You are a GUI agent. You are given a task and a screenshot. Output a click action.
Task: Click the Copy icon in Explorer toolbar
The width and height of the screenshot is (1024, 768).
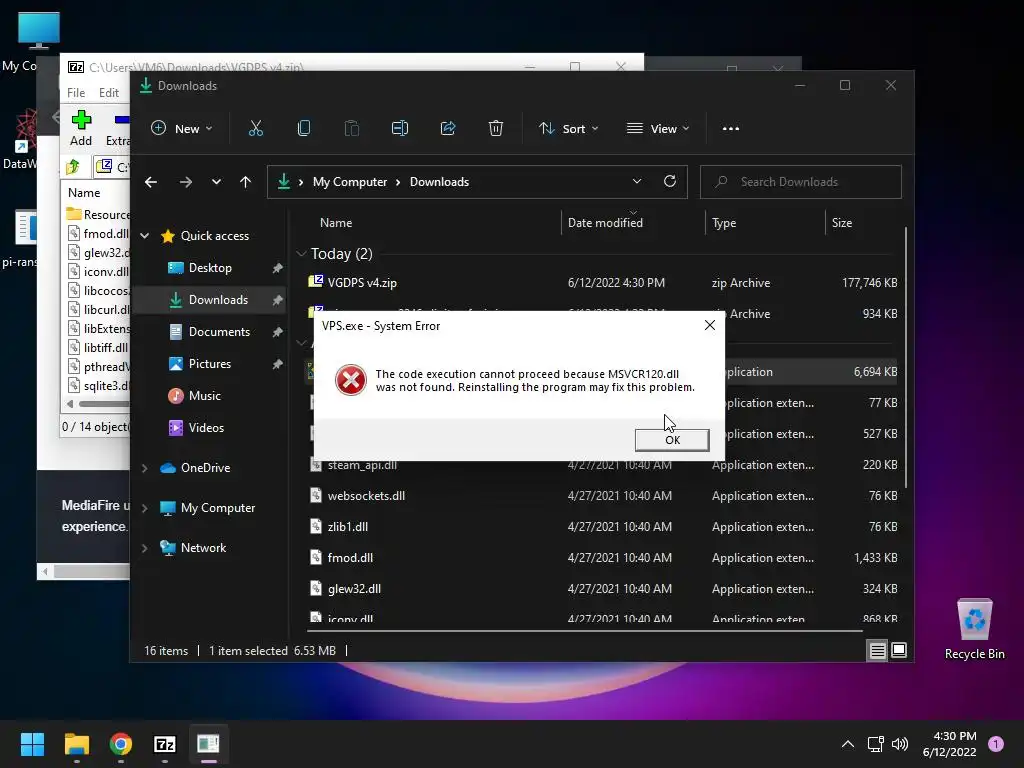304,129
